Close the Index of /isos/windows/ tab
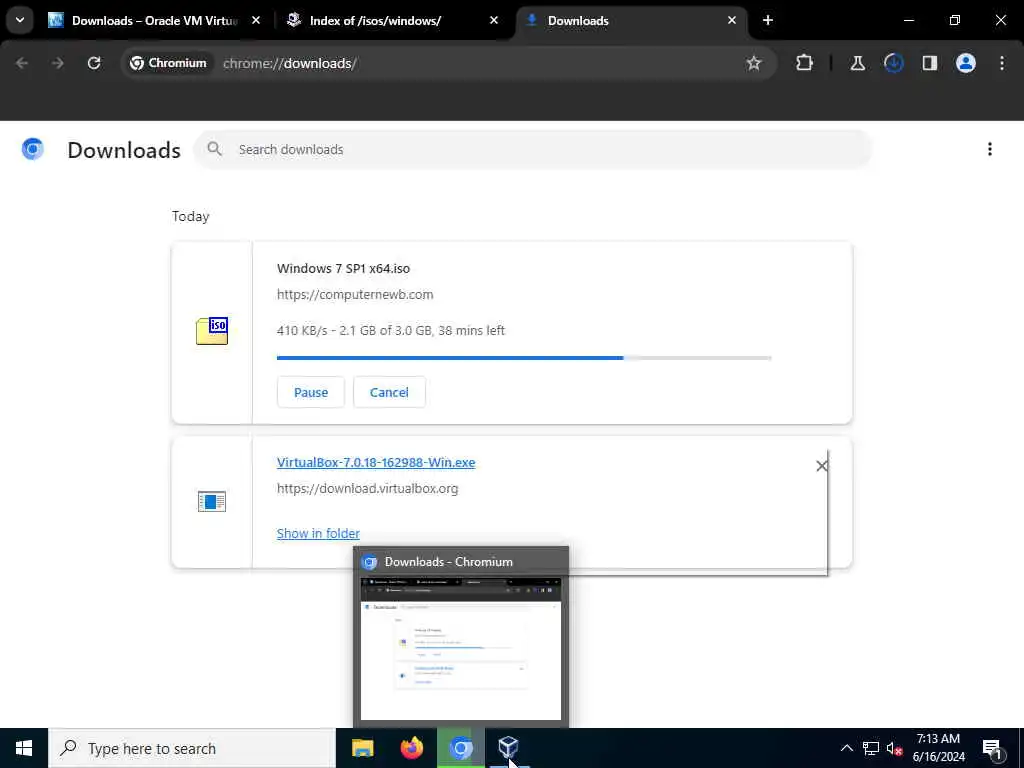This screenshot has height=768, width=1024. [x=494, y=20]
